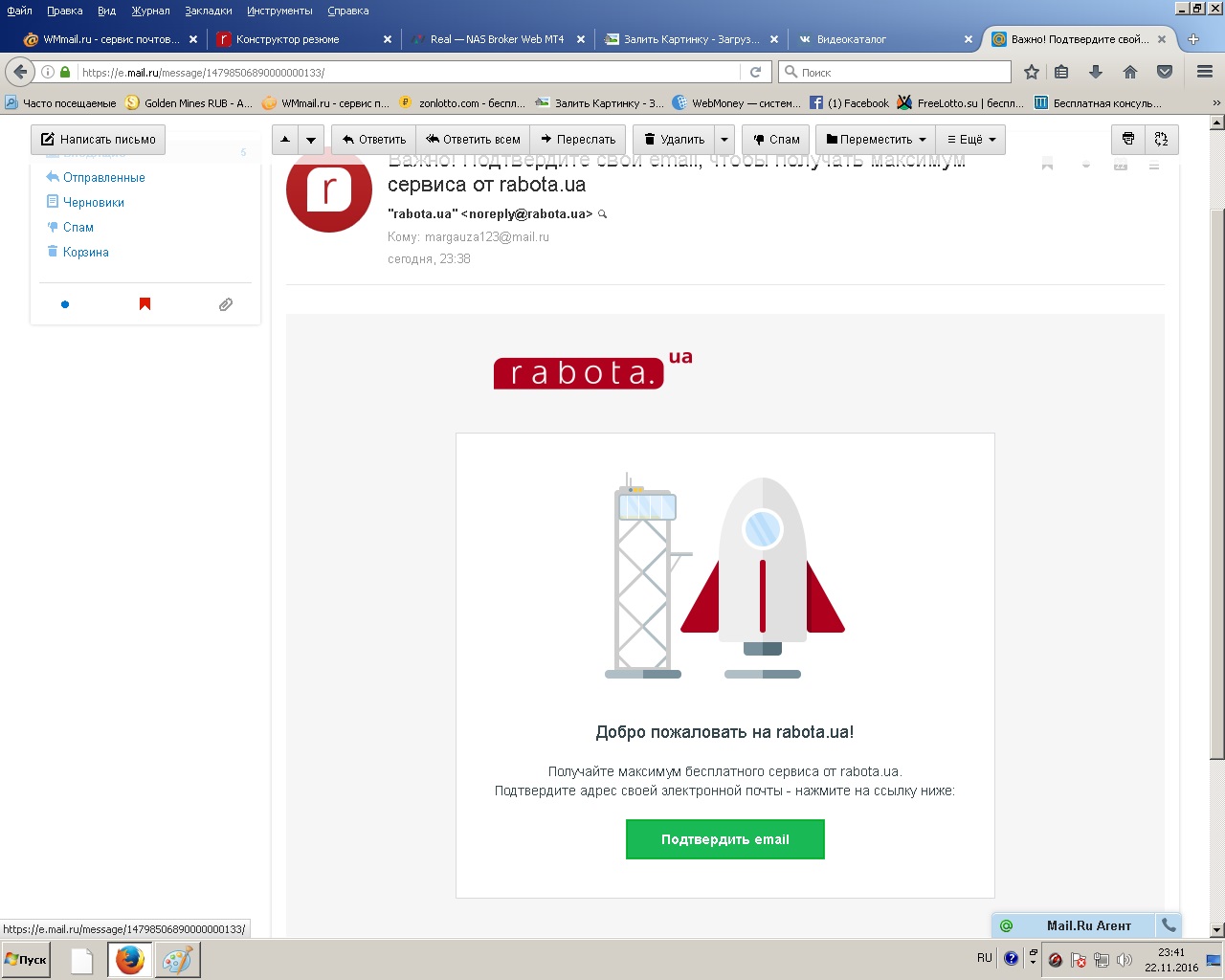Show more bookmarks with the chevron
The width and height of the screenshot is (1225, 980).
click(1216, 103)
